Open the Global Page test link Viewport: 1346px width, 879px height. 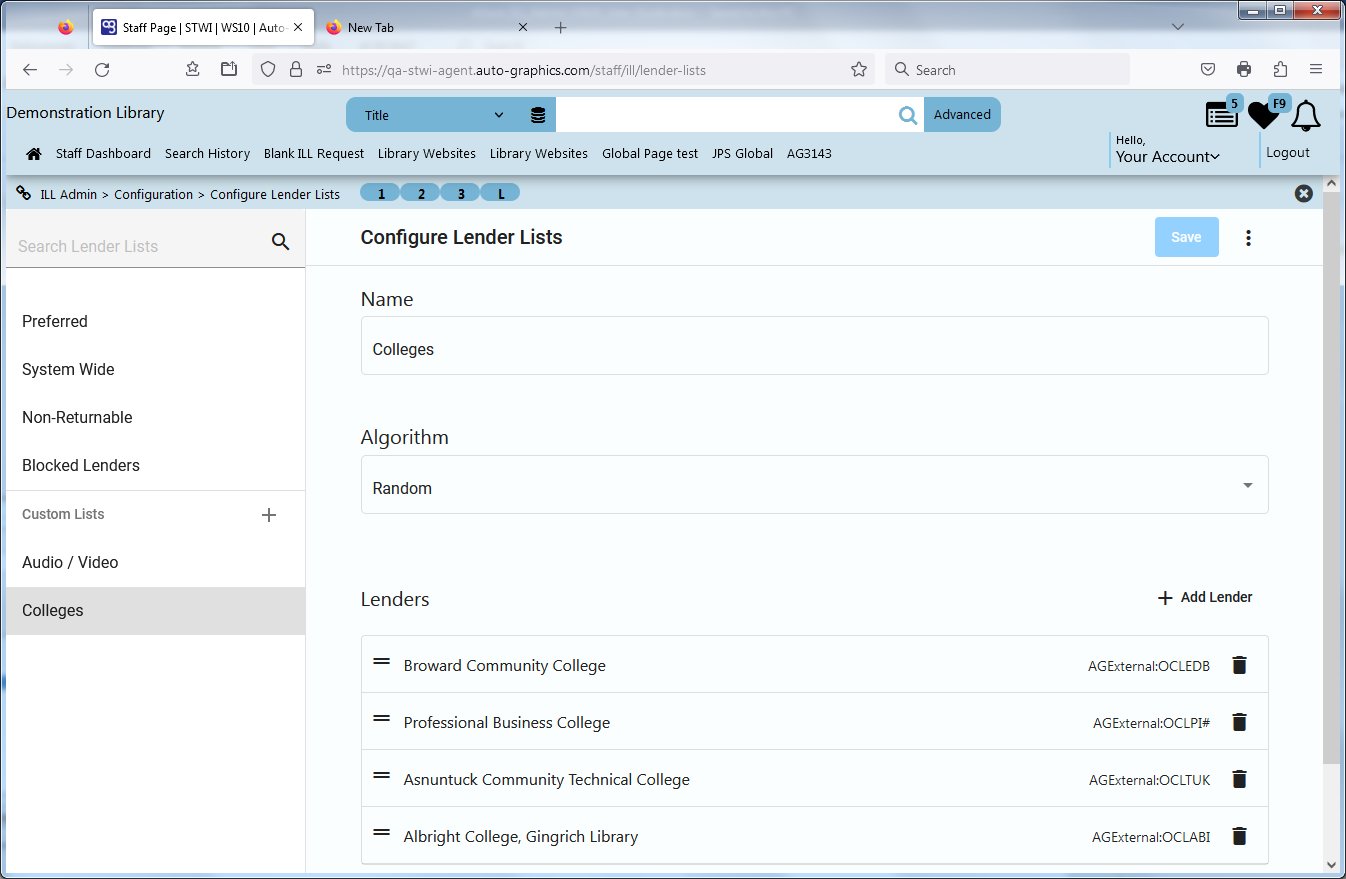click(x=650, y=153)
